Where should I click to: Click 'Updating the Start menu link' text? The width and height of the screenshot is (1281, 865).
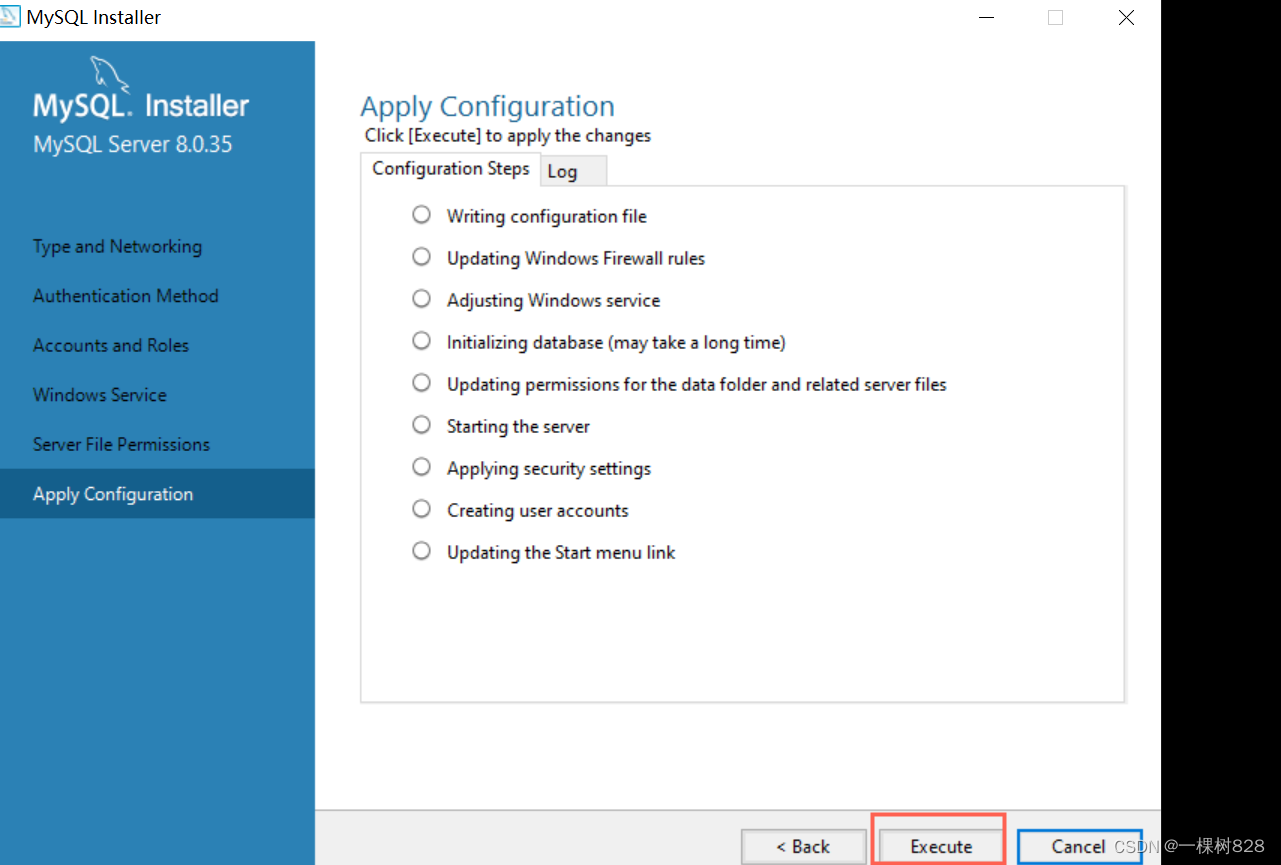[x=561, y=552]
